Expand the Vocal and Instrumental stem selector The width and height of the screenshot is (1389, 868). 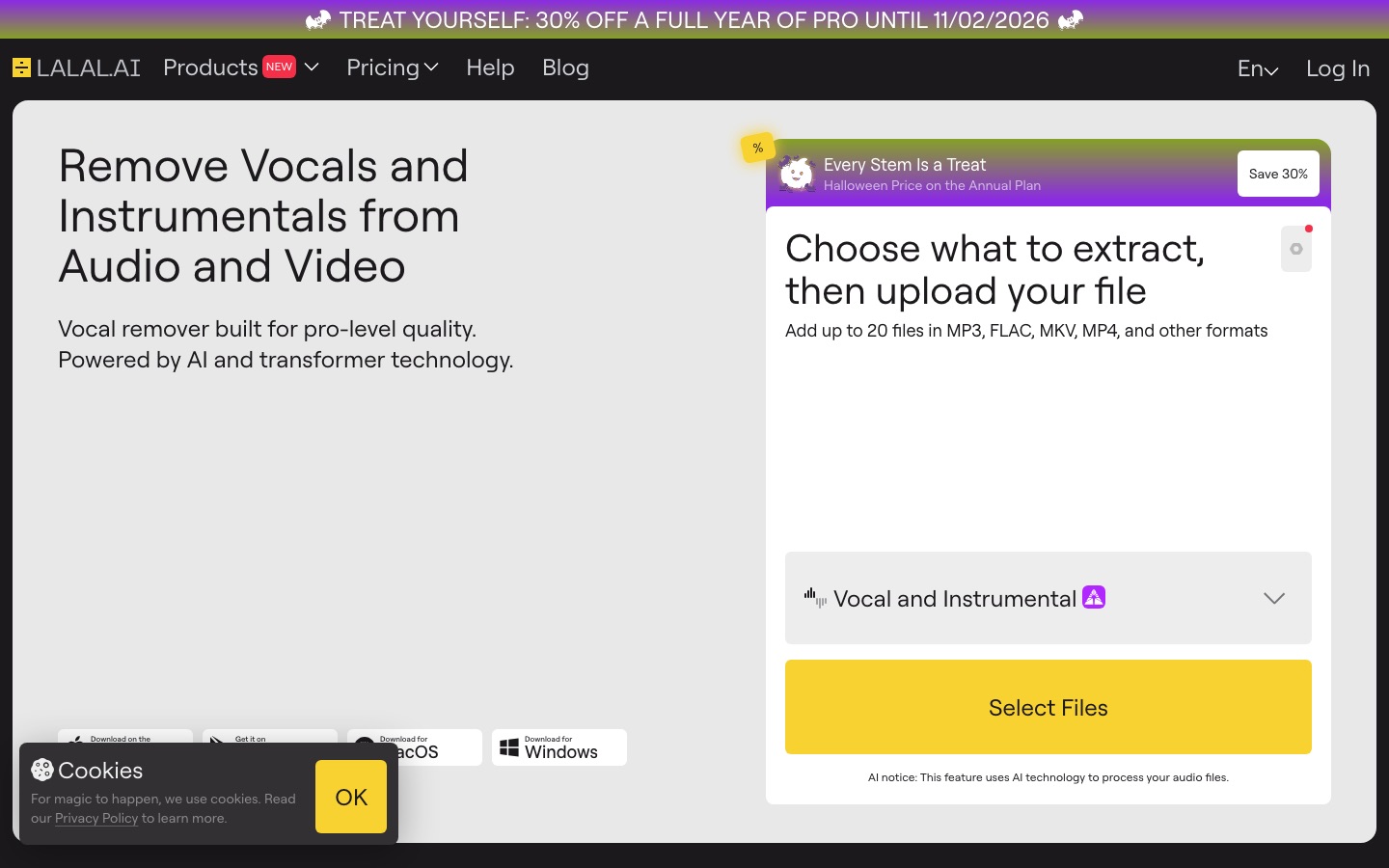(x=1049, y=598)
